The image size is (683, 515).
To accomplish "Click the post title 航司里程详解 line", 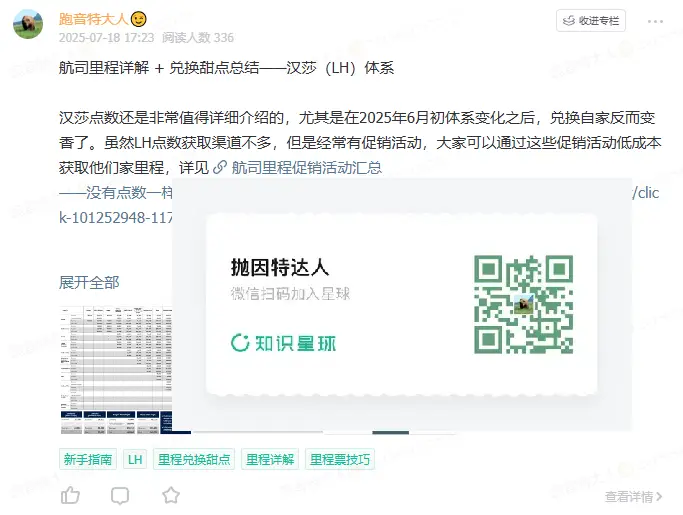I will [227, 68].
